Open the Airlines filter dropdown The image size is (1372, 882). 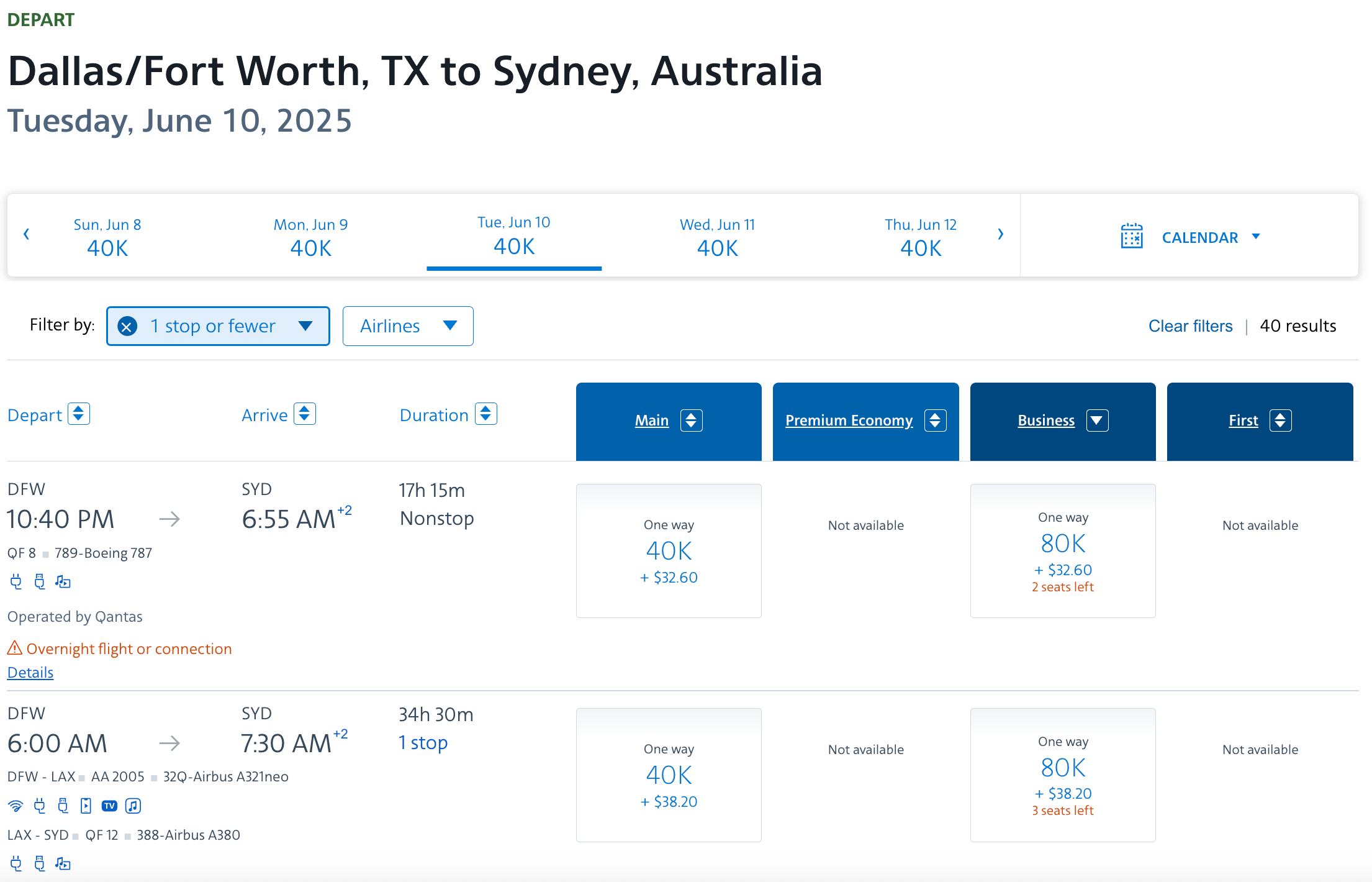pos(408,326)
